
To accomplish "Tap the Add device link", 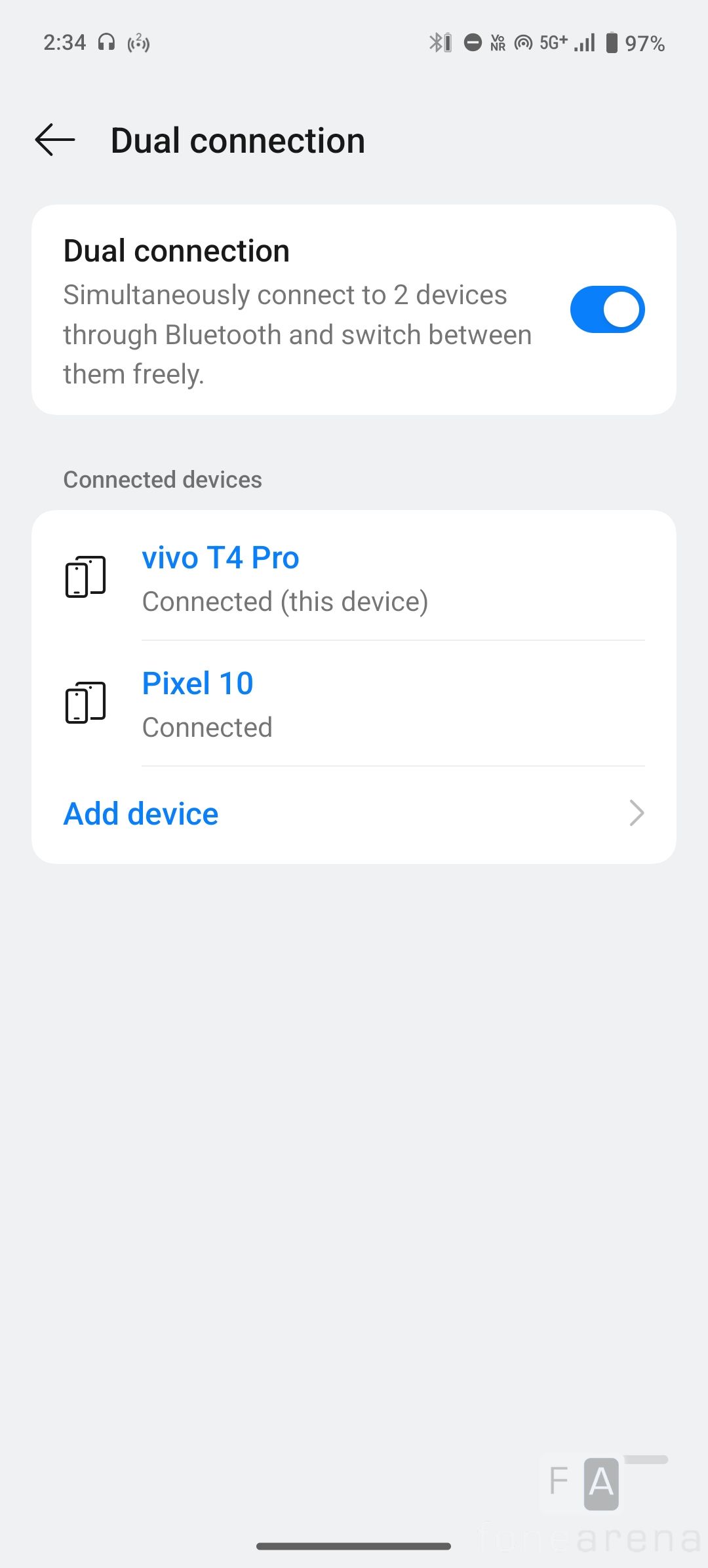I will coord(141,814).
